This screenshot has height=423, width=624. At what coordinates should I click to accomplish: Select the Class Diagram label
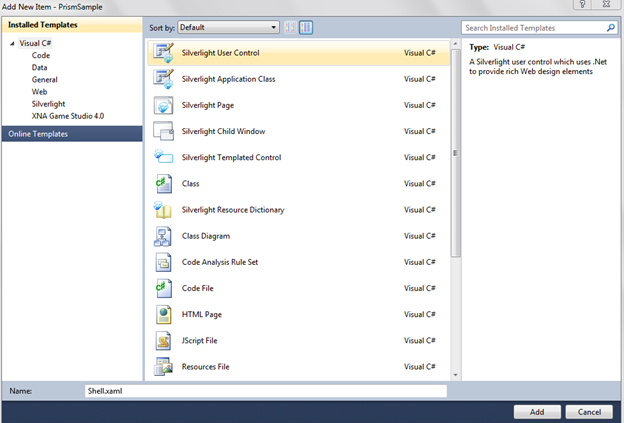206,236
